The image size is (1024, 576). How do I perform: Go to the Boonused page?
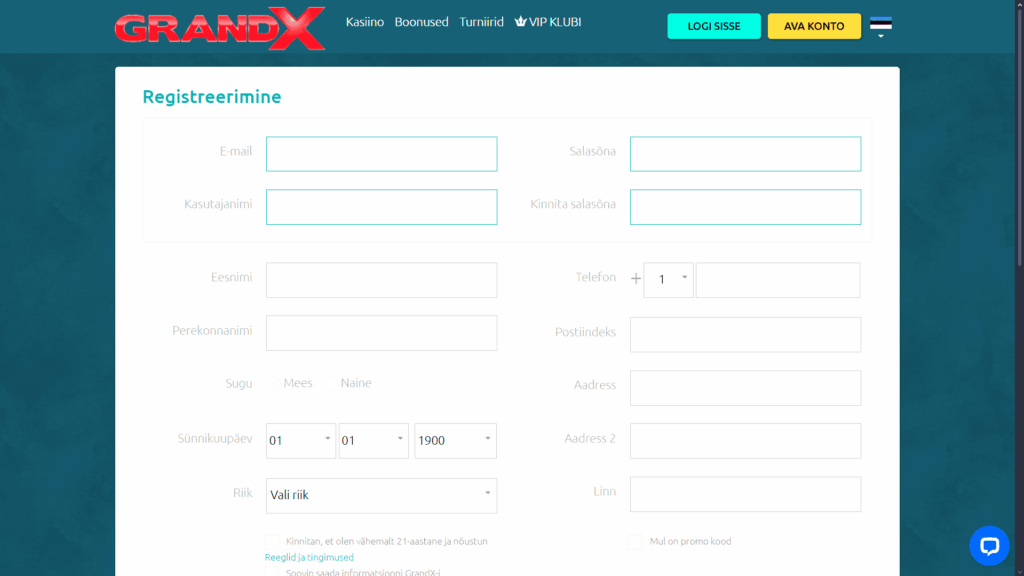coord(421,21)
